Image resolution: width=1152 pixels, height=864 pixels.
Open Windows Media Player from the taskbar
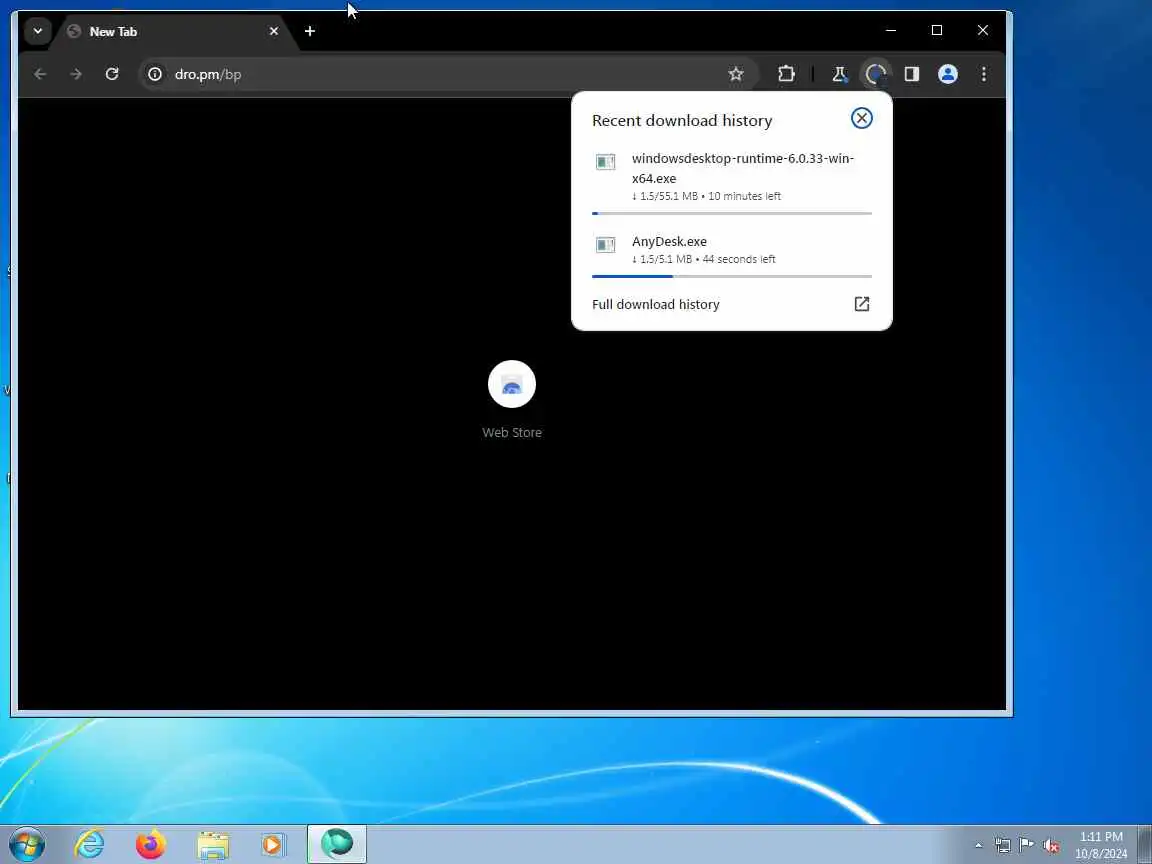coord(273,844)
